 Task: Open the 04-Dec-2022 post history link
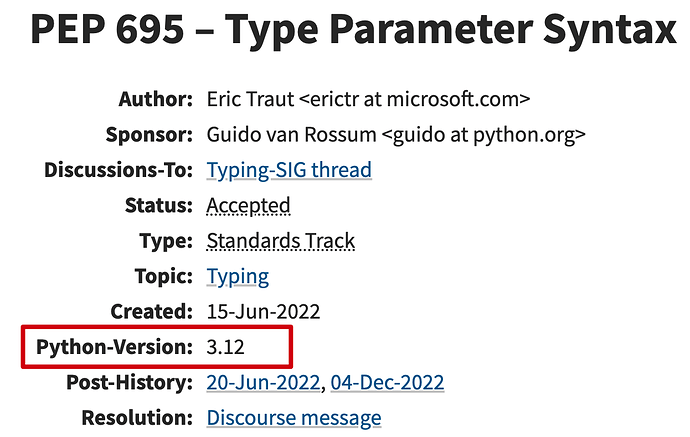pyautogui.click(x=387, y=382)
